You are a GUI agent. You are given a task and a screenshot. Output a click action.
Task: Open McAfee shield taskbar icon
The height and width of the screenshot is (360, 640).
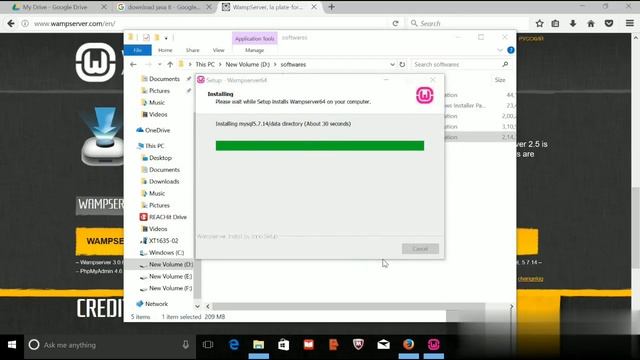358,345
